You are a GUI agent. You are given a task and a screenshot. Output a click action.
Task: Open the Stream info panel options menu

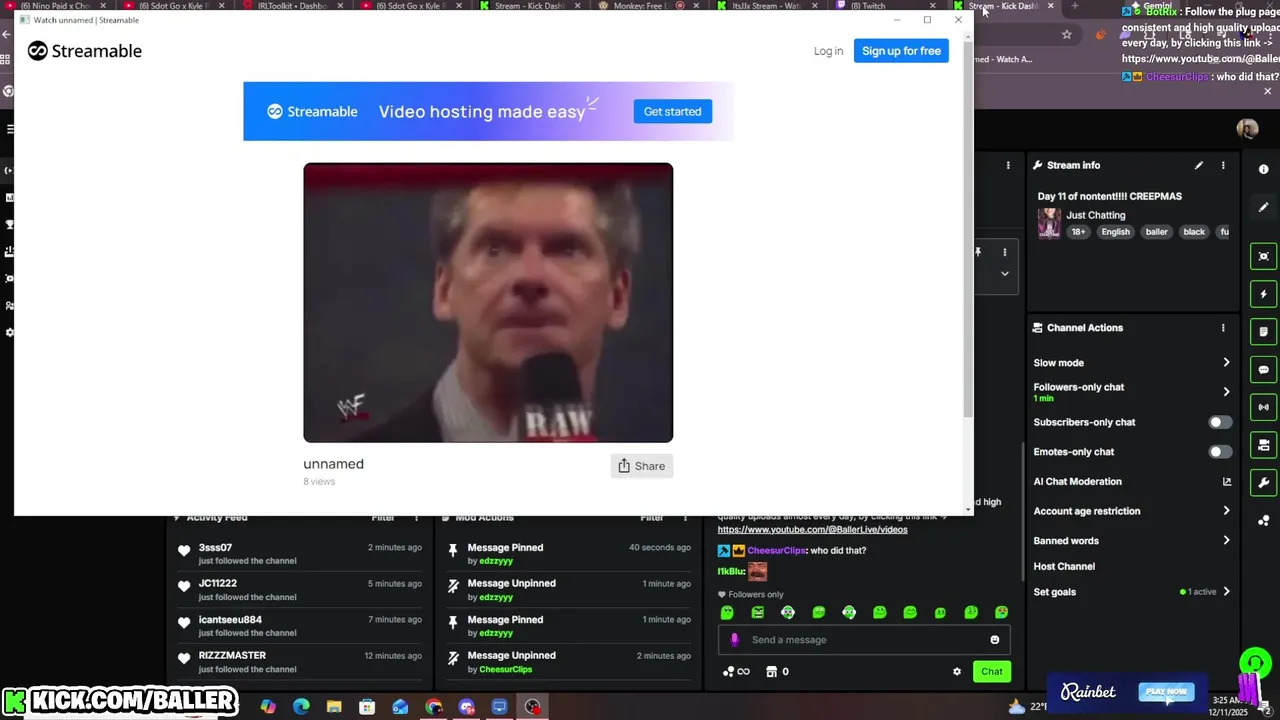[1223, 165]
